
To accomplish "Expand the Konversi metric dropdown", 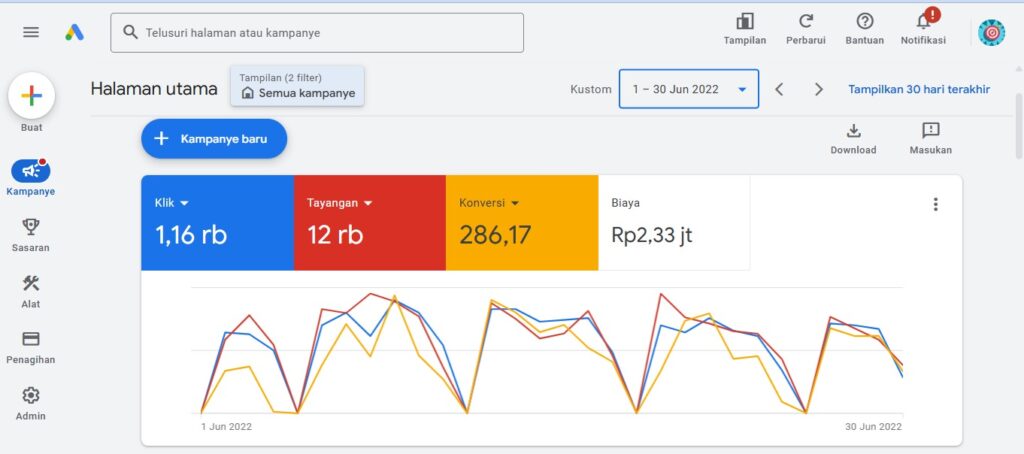I will point(515,203).
